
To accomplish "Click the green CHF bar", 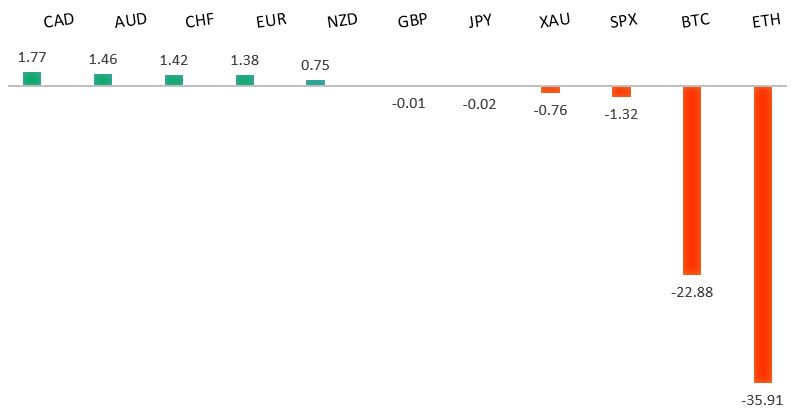I will pyautogui.click(x=174, y=80).
